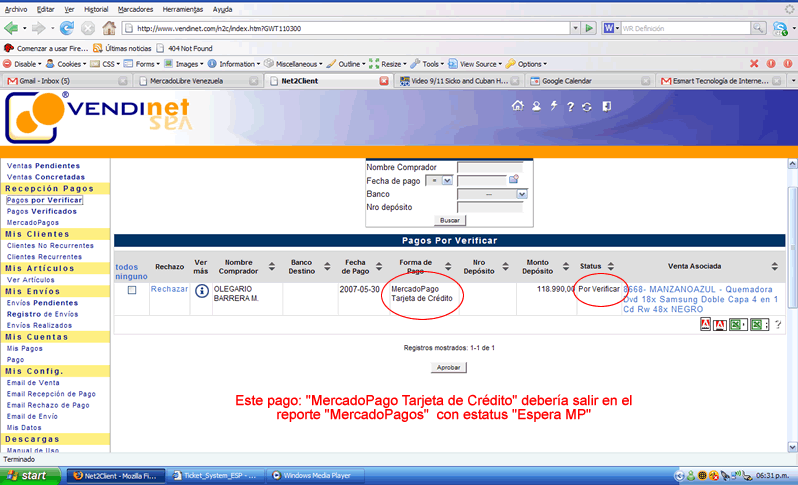This screenshot has height=485, width=798.
Task: Click the Buscar button
Action: coord(450,220)
